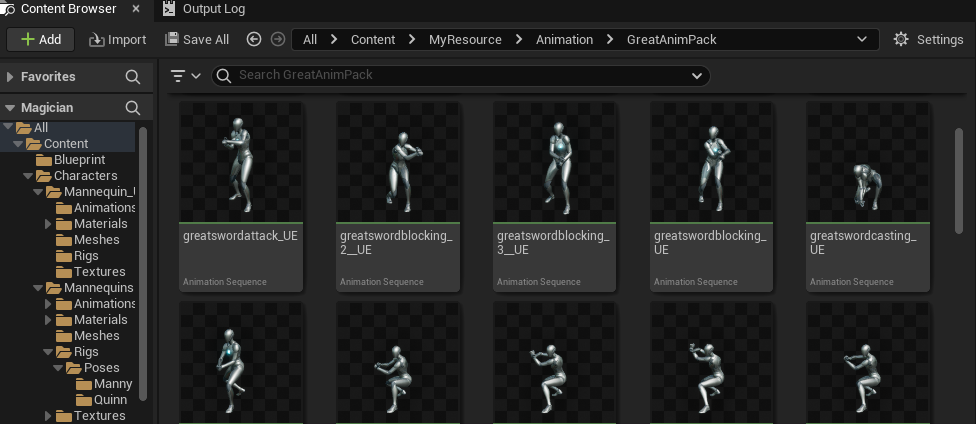The width and height of the screenshot is (976, 424).
Task: Select 'Animation' in the breadcrumb path
Action: pos(565,39)
